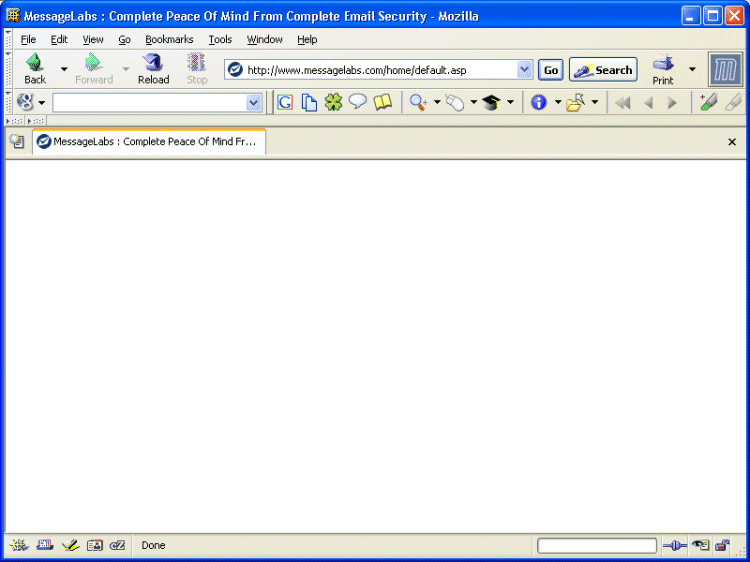
Task: Go back with the Back button
Action: pyautogui.click(x=35, y=69)
